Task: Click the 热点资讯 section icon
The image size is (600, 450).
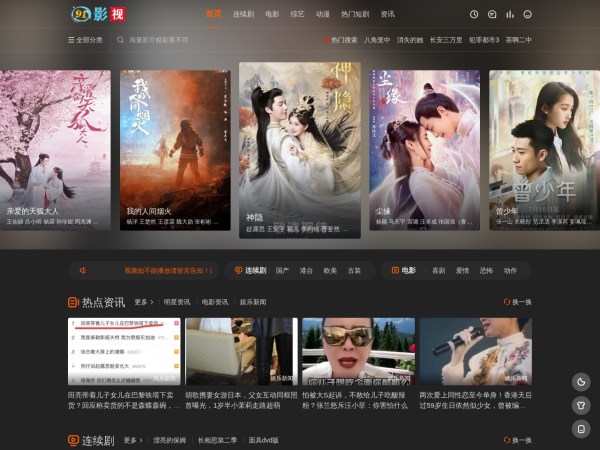Action: [73, 302]
